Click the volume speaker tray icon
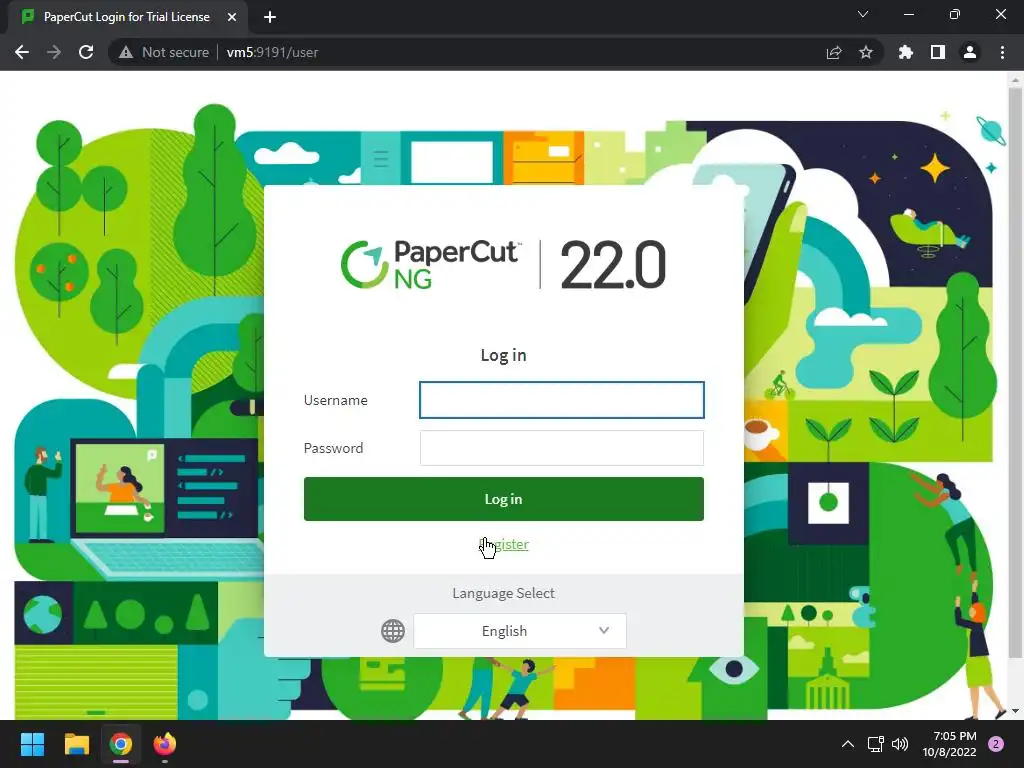 point(900,744)
